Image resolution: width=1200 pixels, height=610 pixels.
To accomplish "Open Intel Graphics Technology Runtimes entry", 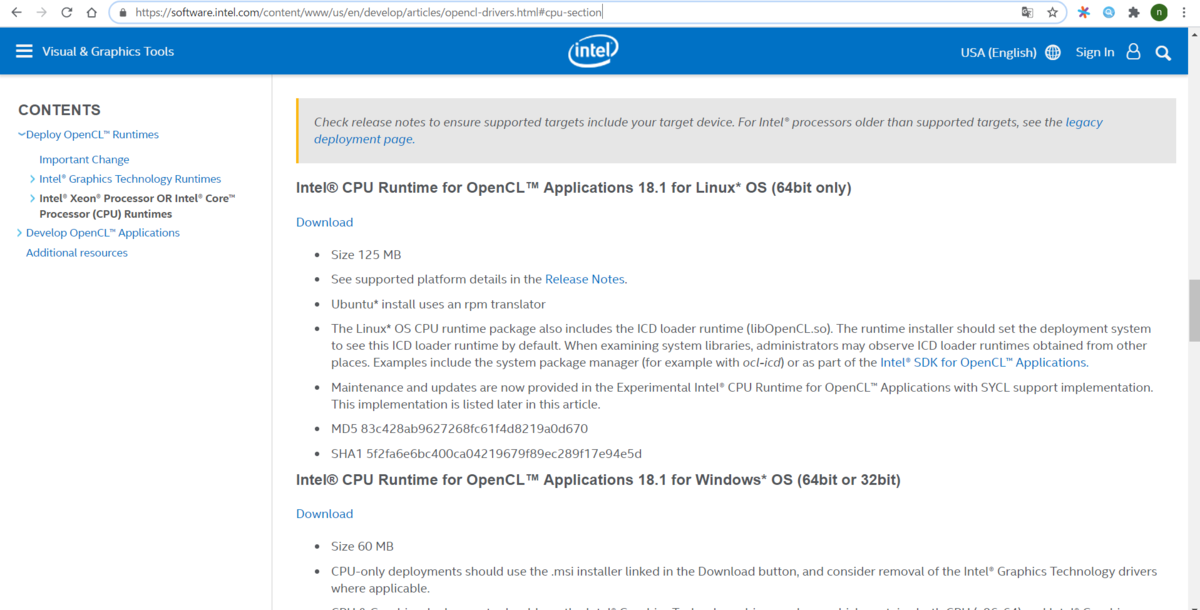I will [x=130, y=179].
